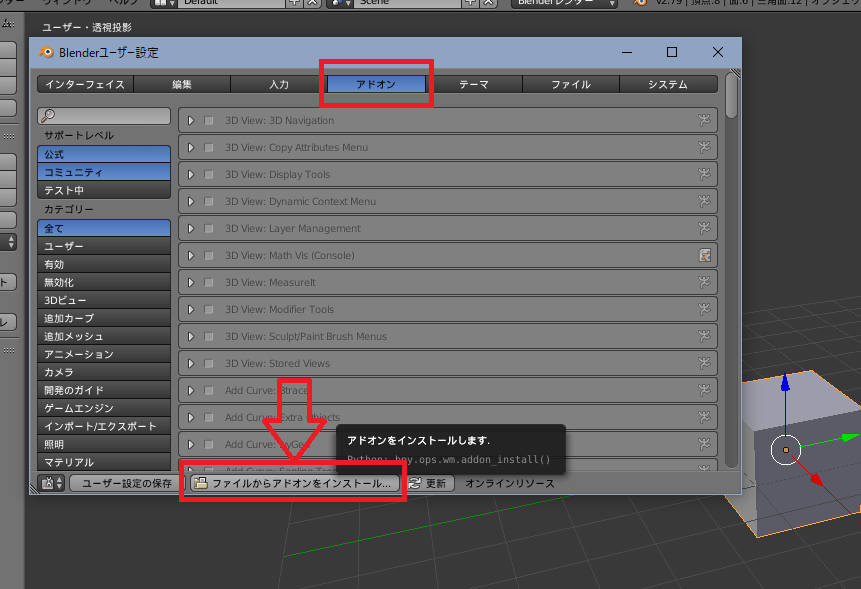Open the アドオン tab
The height and width of the screenshot is (589, 861).
[376, 84]
